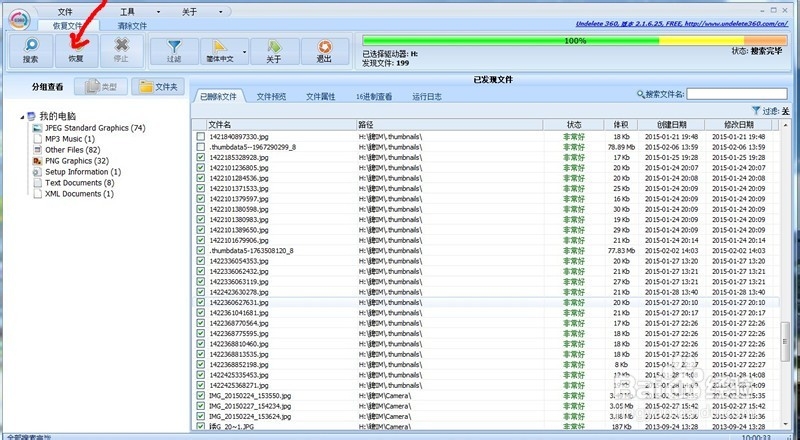Click the filter funnel icon beside 过滤
This screenshot has width=800, height=440.
[756, 110]
